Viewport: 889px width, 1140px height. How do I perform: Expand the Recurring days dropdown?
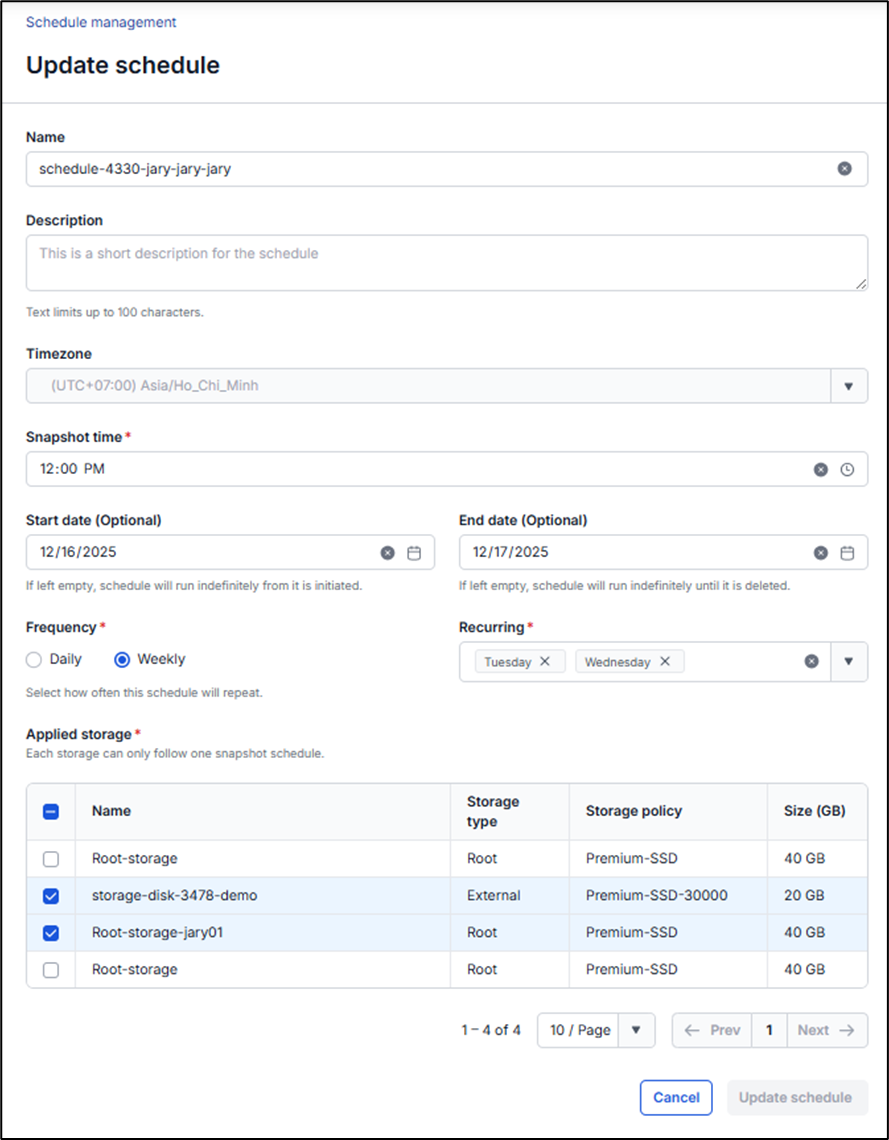(x=848, y=661)
